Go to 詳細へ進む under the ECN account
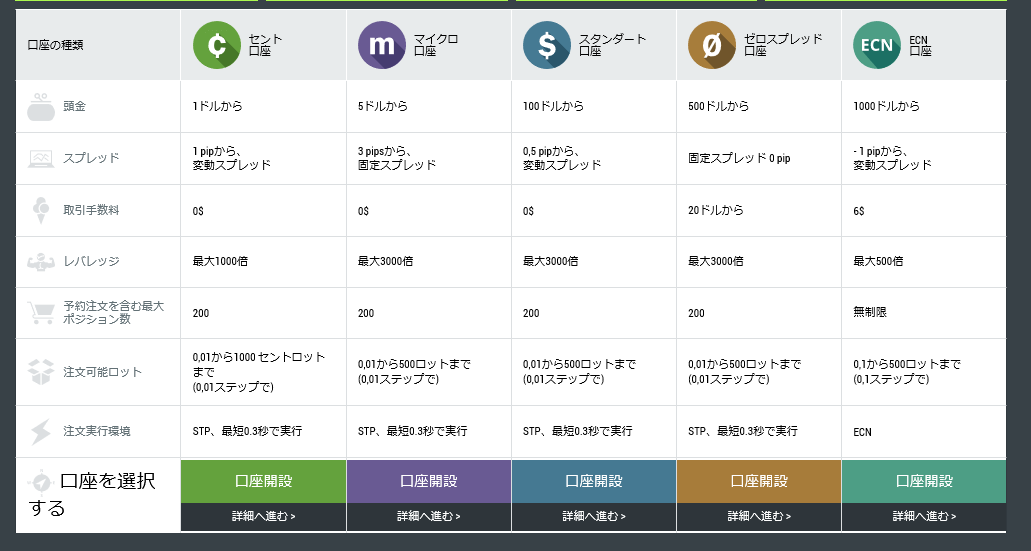The image size is (1031, 551). click(x=924, y=517)
